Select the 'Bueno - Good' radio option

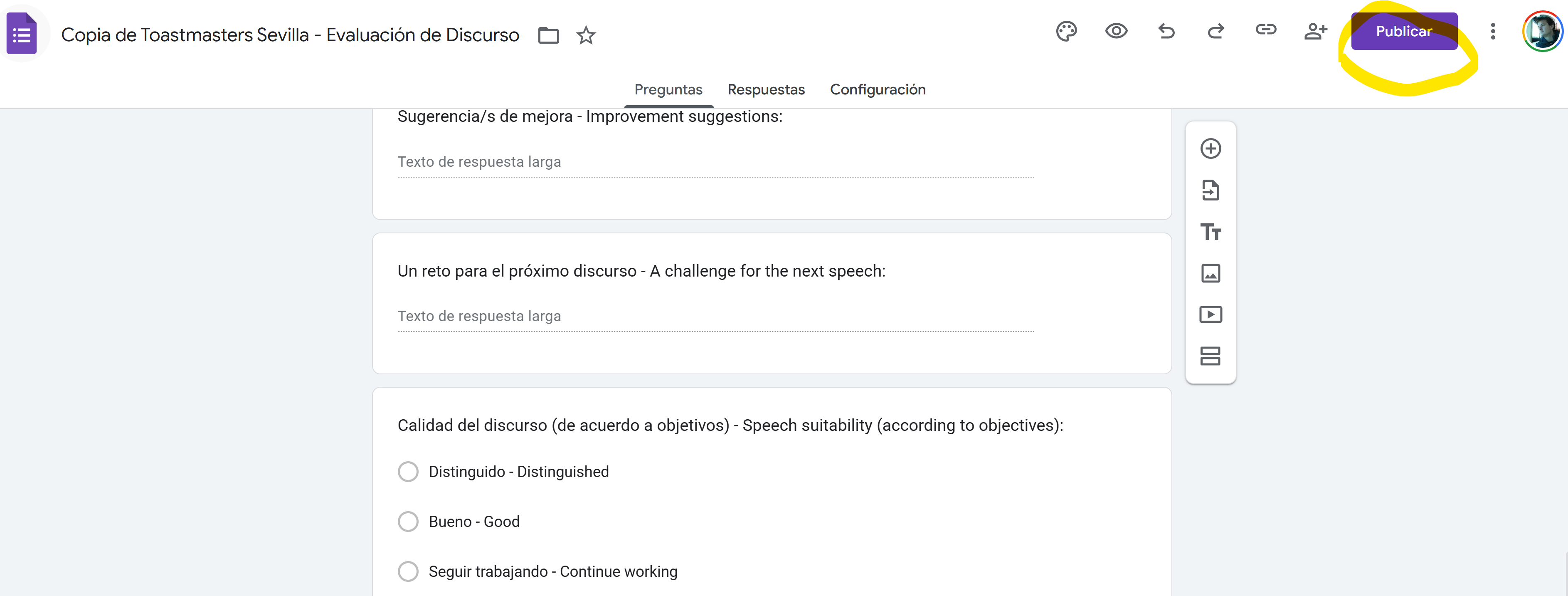[408, 522]
